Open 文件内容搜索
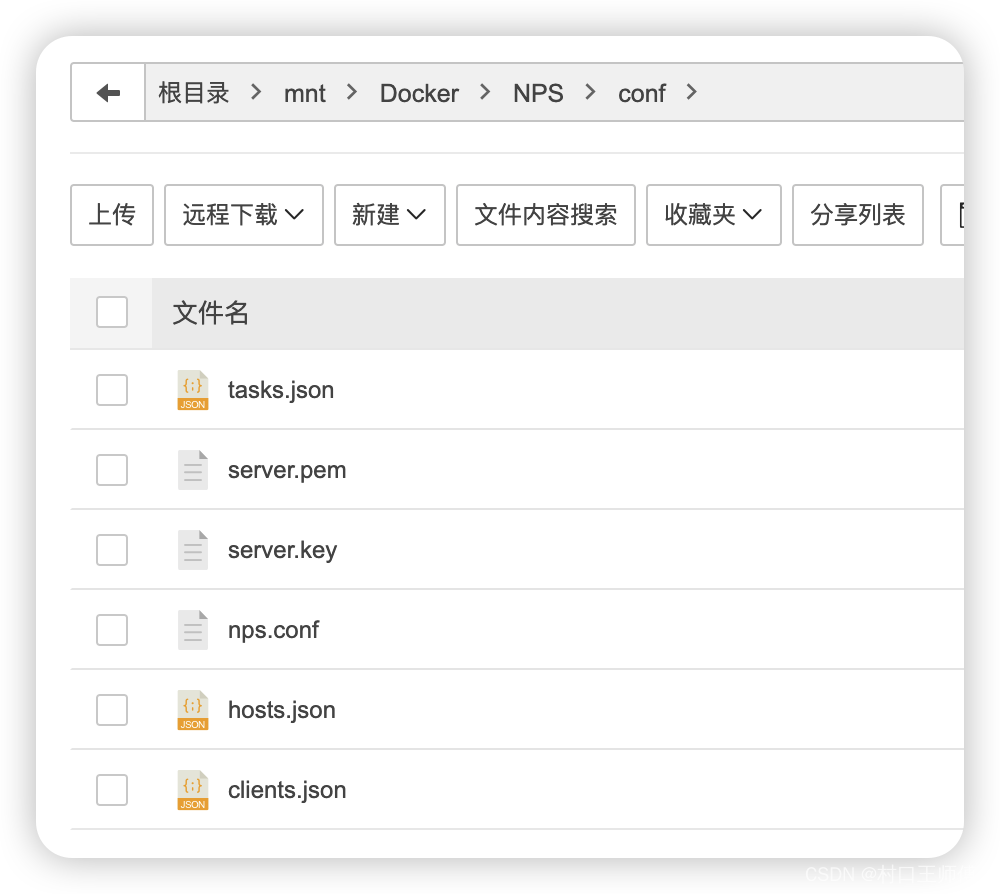The image size is (1000, 894). tap(545, 214)
